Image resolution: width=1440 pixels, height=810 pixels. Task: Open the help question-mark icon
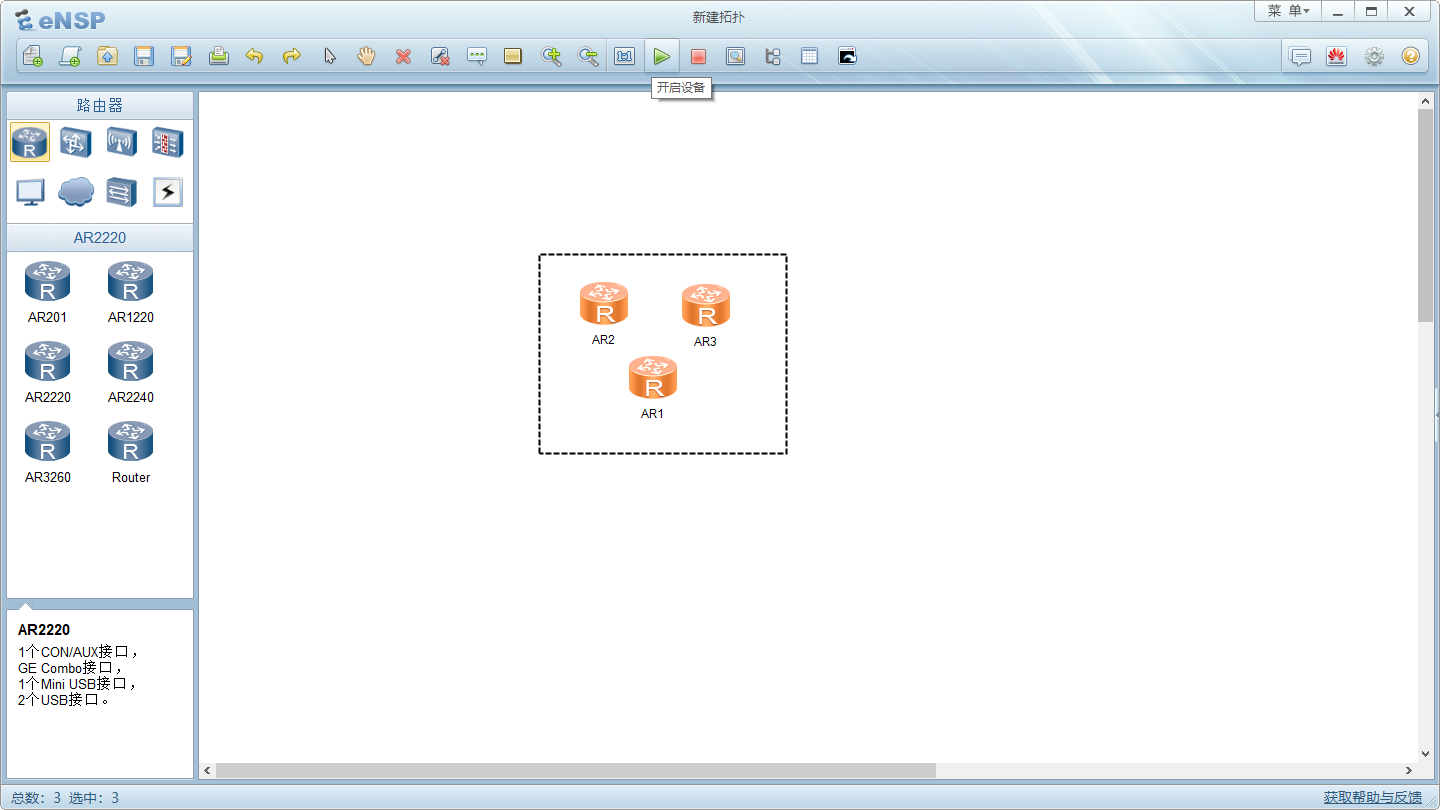coord(1410,56)
